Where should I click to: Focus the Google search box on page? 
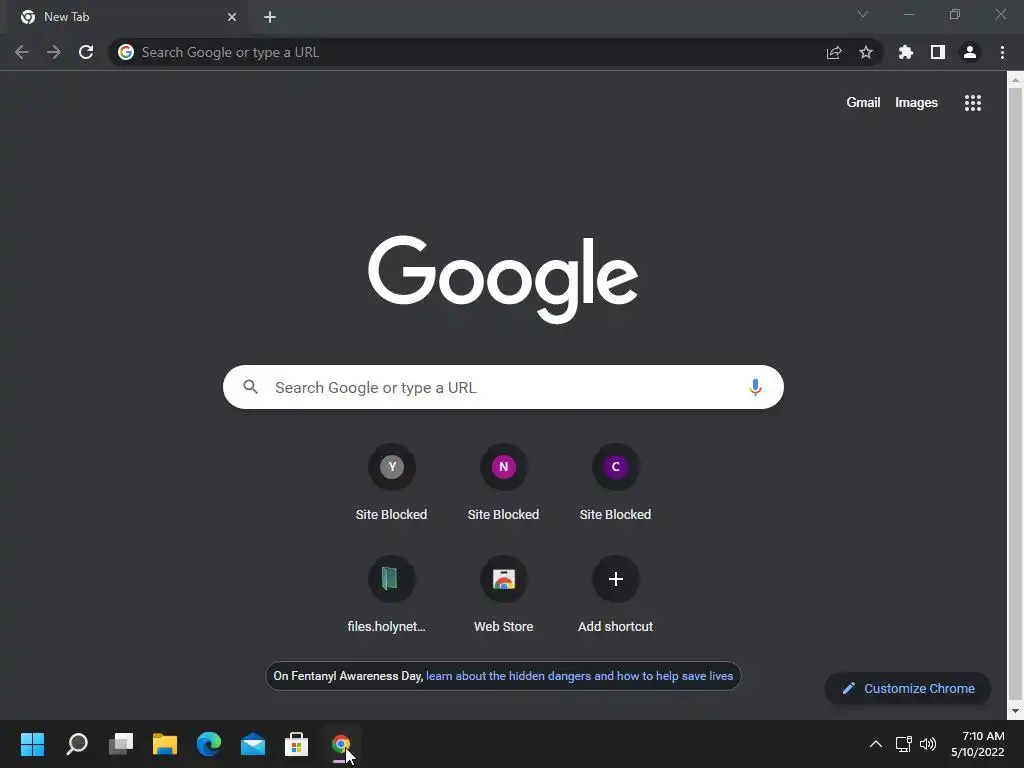coord(503,387)
